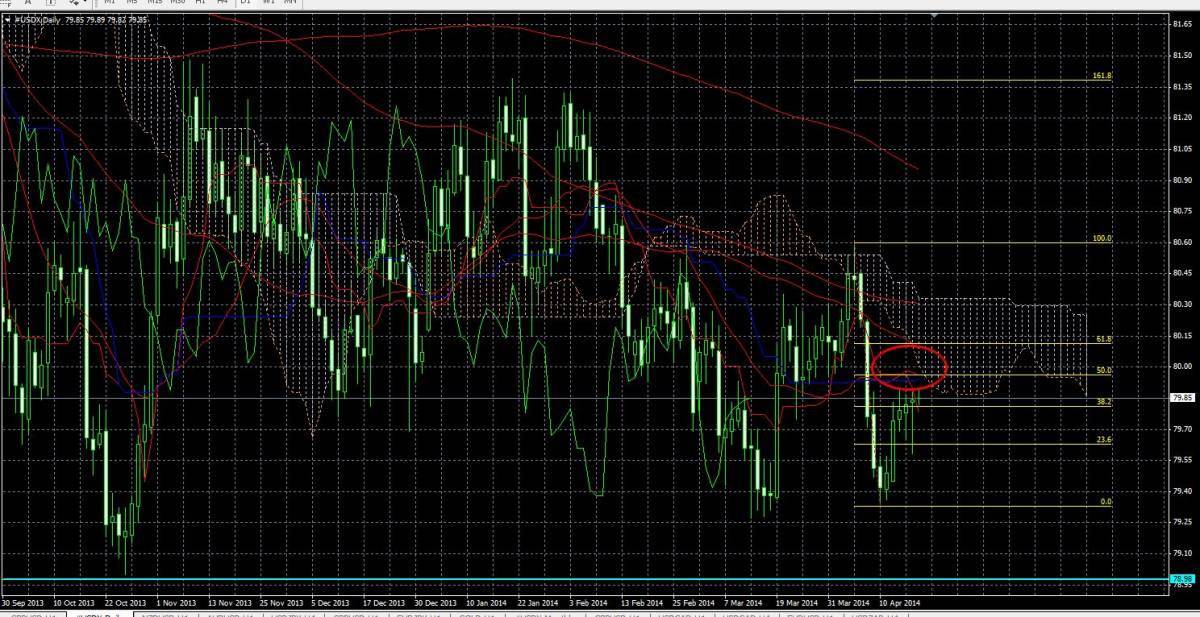Select the 61.8 Fibonacci level label

point(1105,339)
